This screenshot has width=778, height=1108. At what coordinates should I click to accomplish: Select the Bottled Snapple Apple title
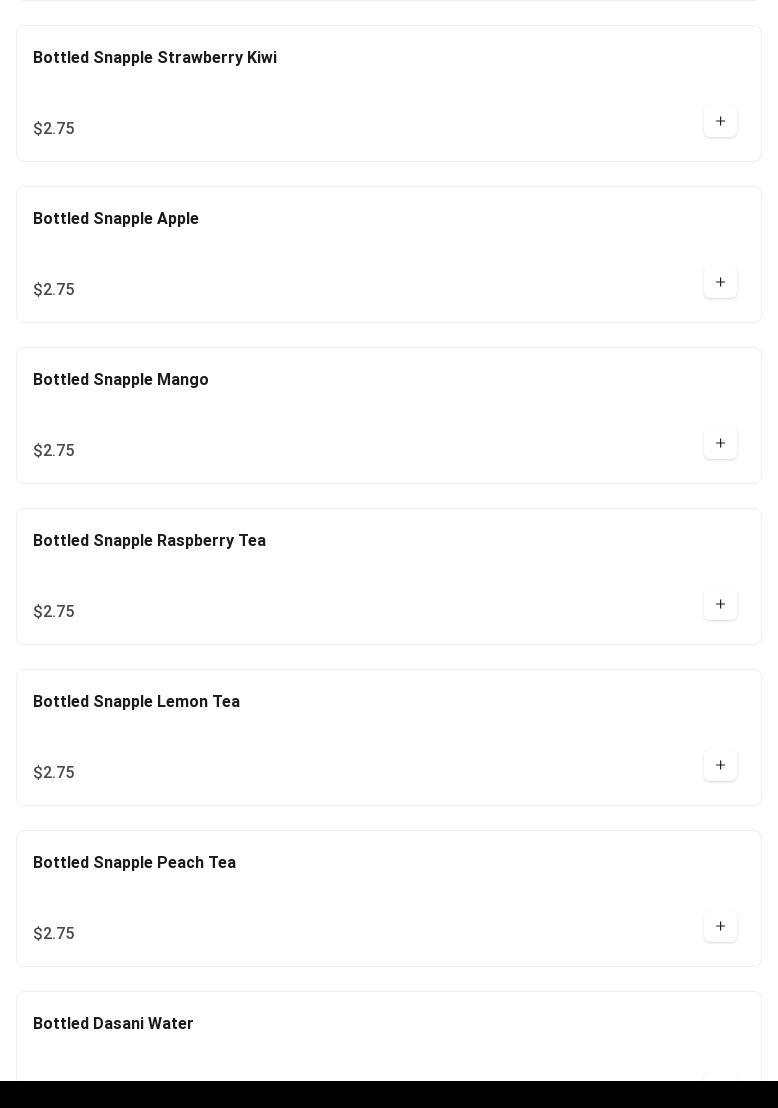[x=116, y=219]
